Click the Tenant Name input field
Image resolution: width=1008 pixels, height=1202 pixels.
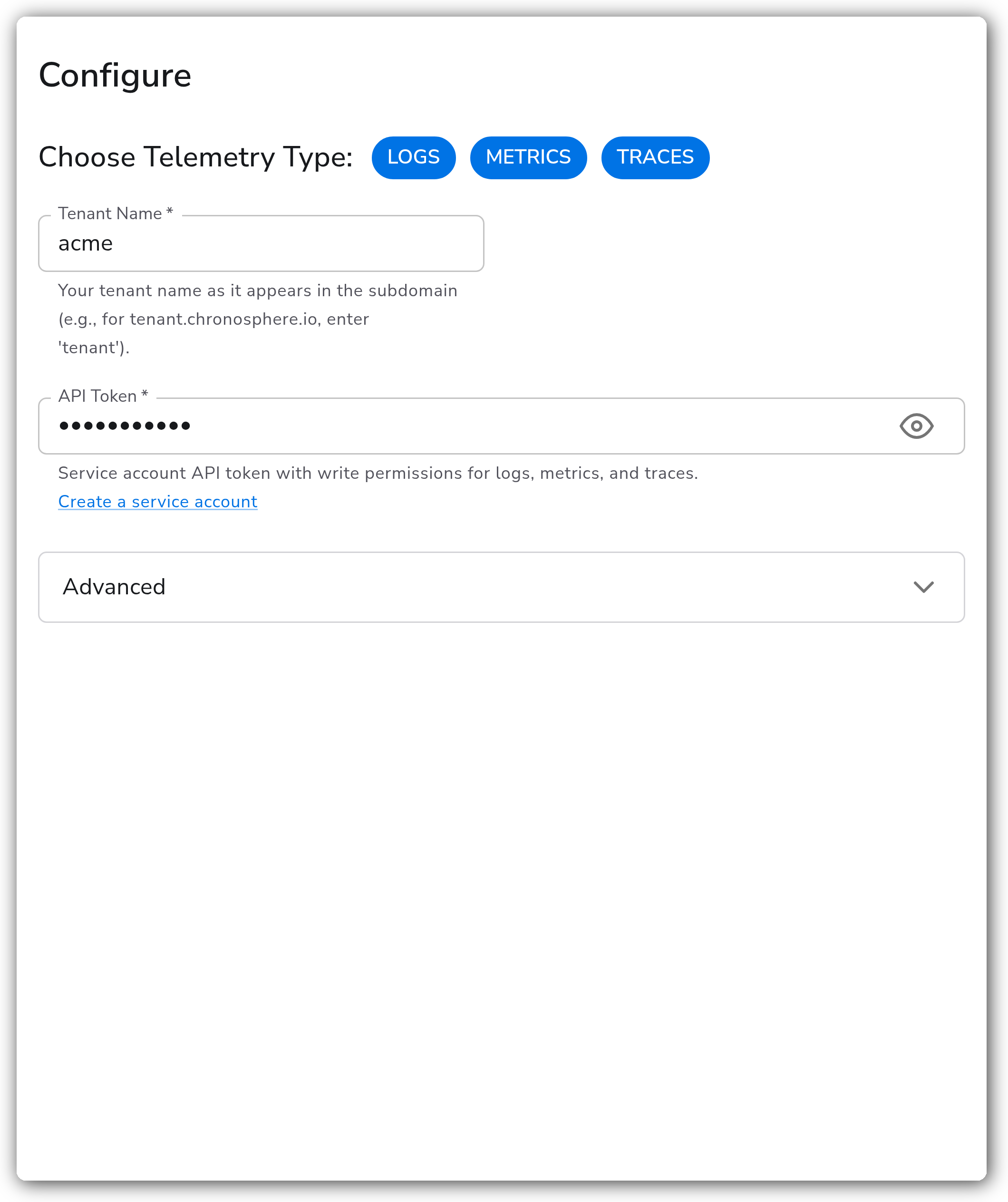coord(261,243)
